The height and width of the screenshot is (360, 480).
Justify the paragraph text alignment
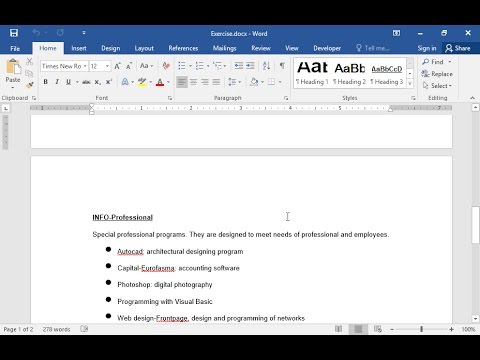click(x=216, y=82)
